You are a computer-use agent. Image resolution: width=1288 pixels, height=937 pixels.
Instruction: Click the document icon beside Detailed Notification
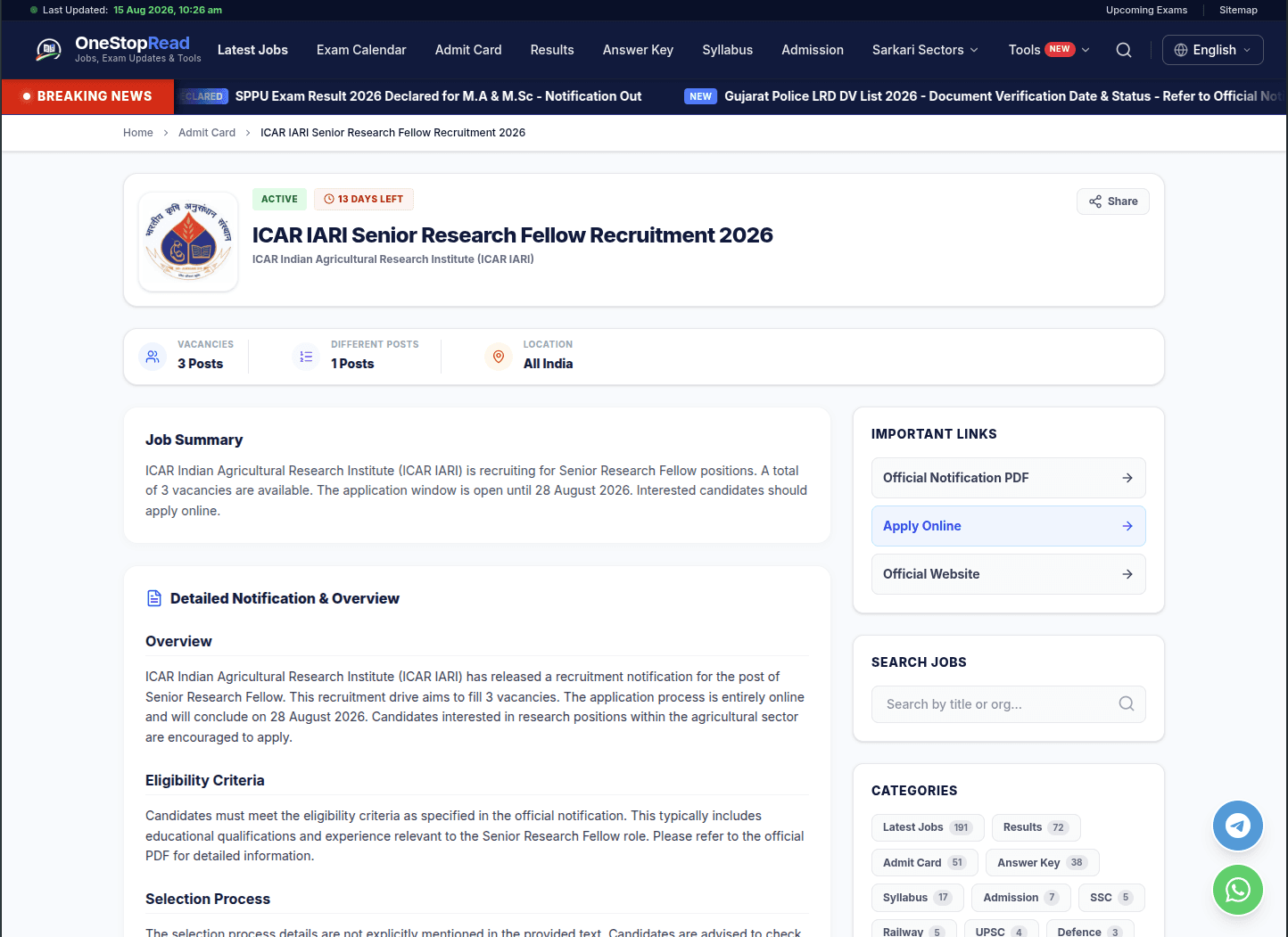[154, 598]
